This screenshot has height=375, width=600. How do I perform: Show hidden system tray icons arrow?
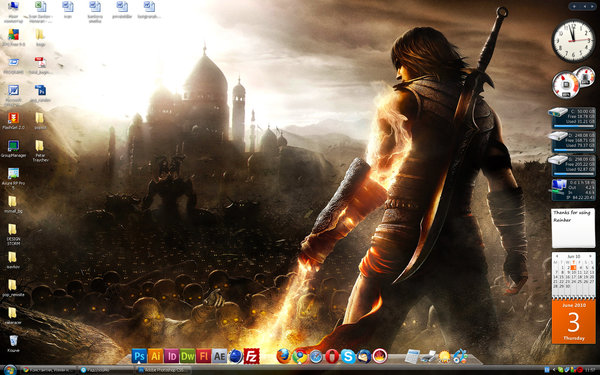(x=554, y=370)
